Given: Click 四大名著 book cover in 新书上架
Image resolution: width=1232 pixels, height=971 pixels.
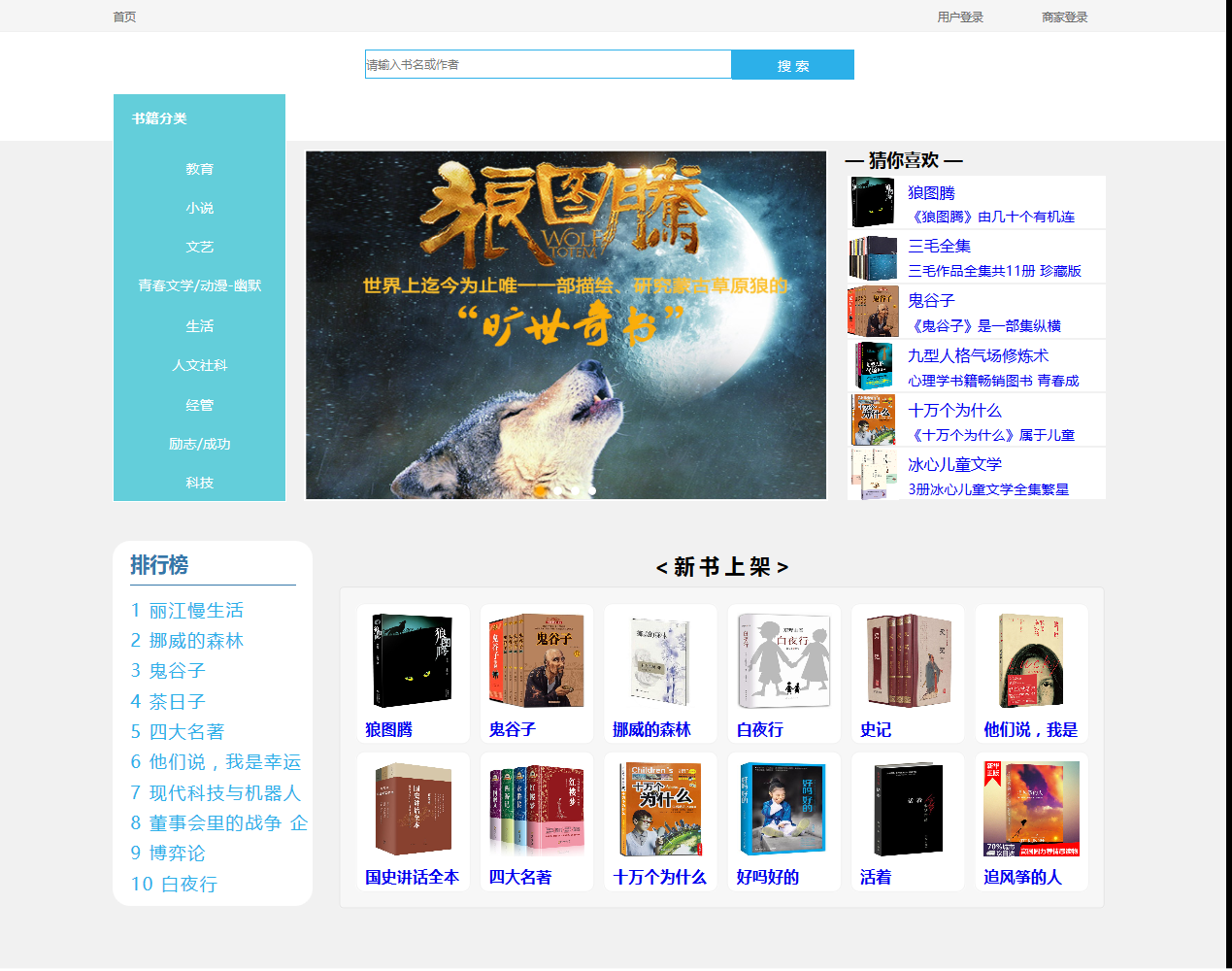Looking at the screenshot, I should 536,809.
